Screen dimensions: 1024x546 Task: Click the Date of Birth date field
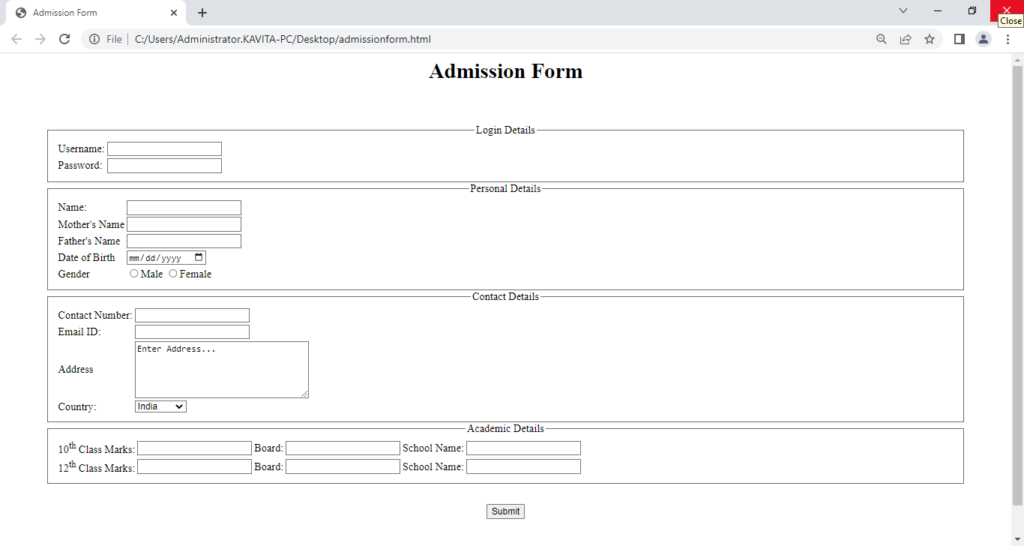167,258
